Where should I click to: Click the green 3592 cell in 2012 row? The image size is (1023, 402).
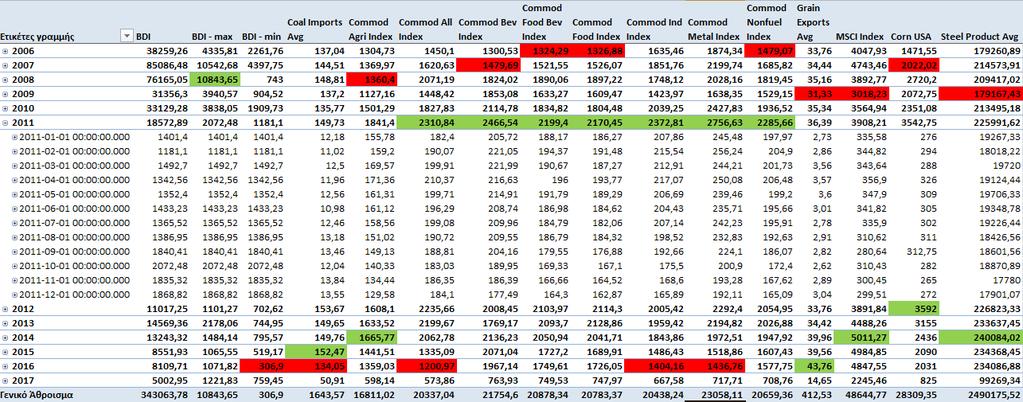pos(912,309)
